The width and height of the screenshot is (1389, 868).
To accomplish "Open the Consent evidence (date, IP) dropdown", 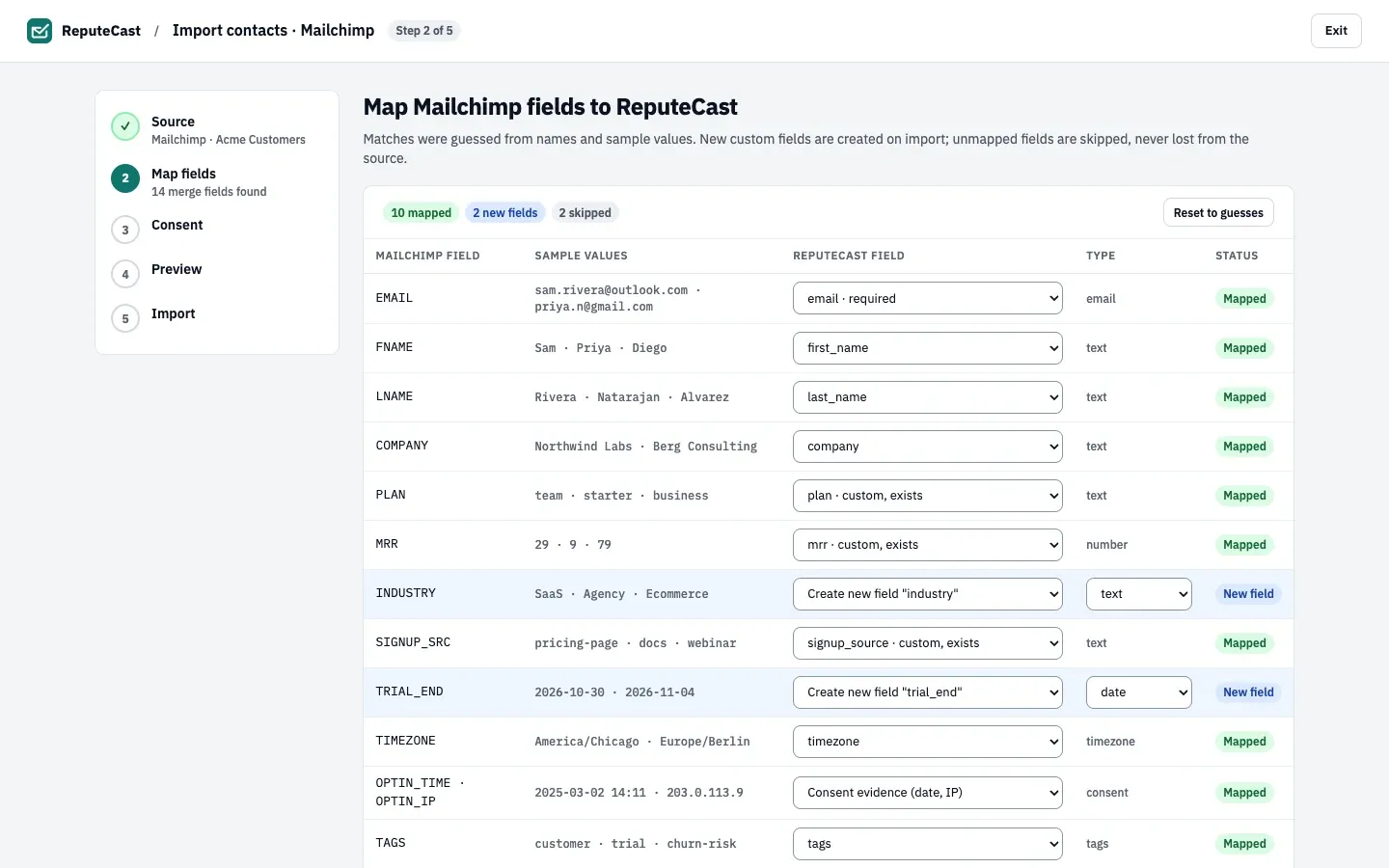I will coord(928,793).
